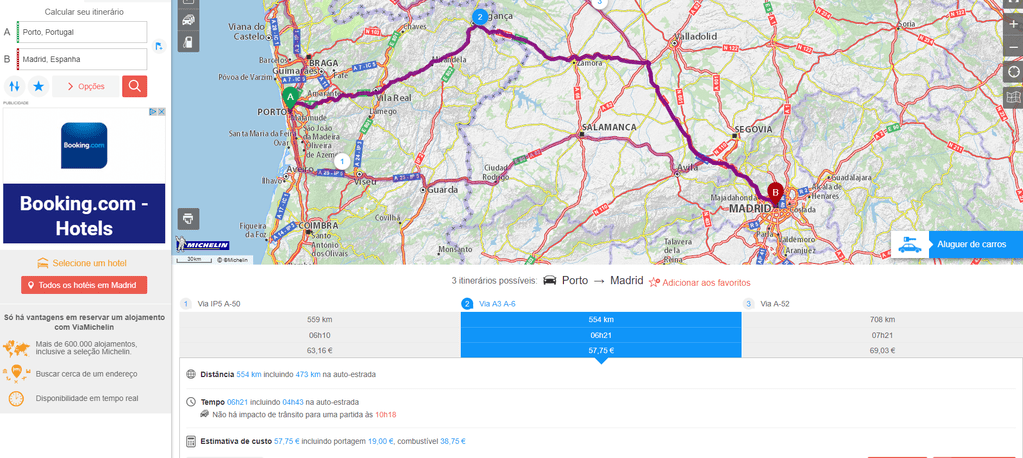
Task: Click the 19,00 € portagem value
Action: [382, 441]
